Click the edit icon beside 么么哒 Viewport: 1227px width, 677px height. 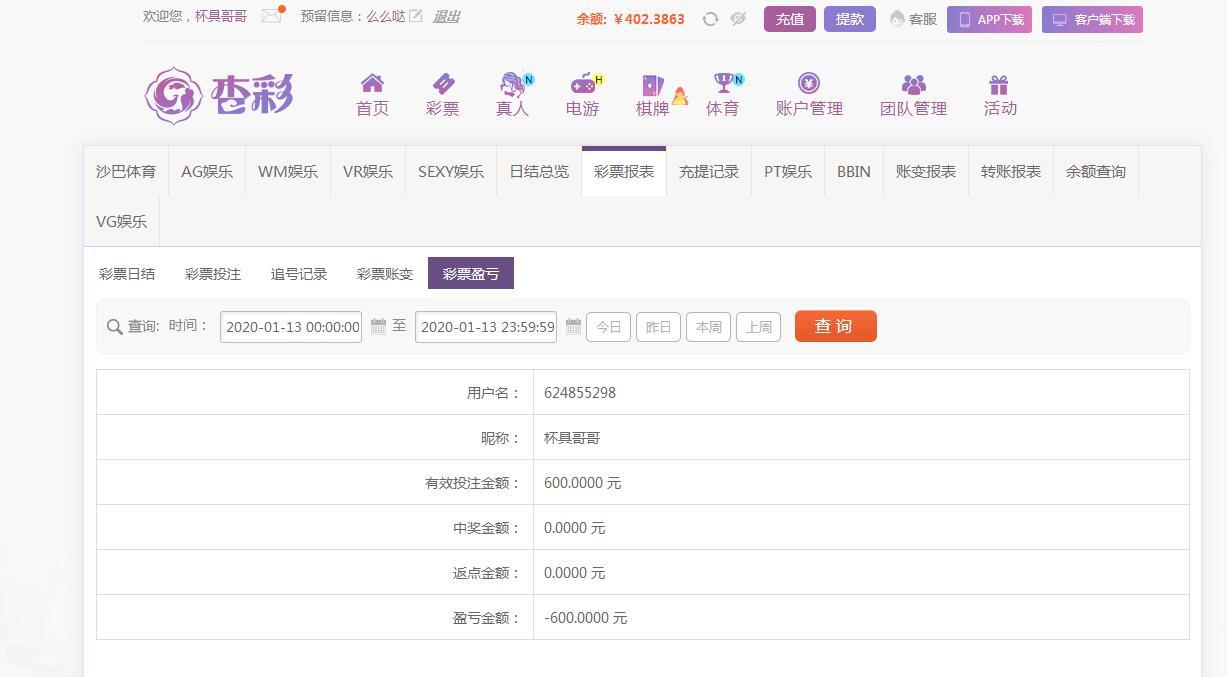pyautogui.click(x=416, y=16)
